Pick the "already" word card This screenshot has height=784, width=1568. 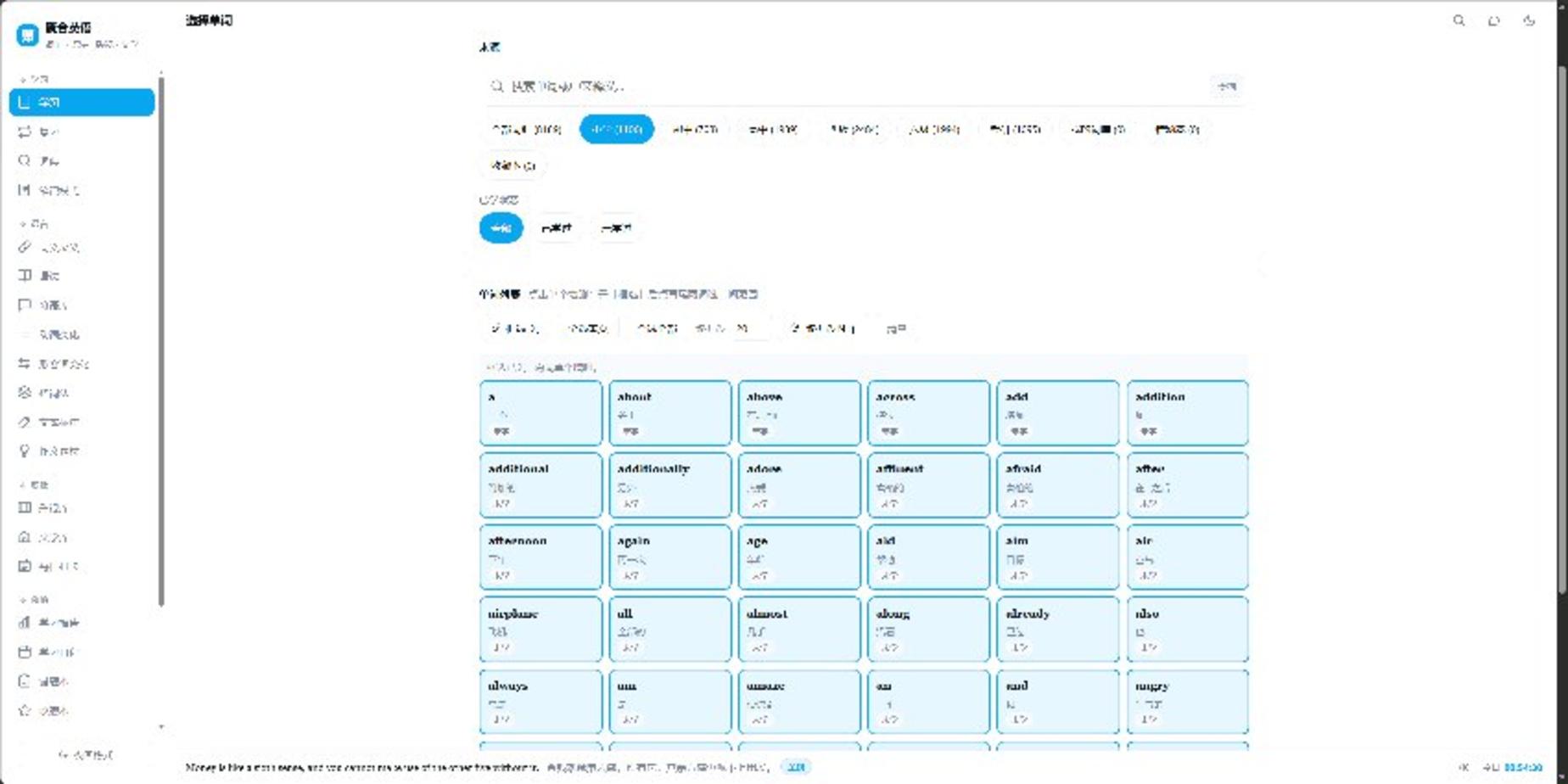coord(1058,630)
